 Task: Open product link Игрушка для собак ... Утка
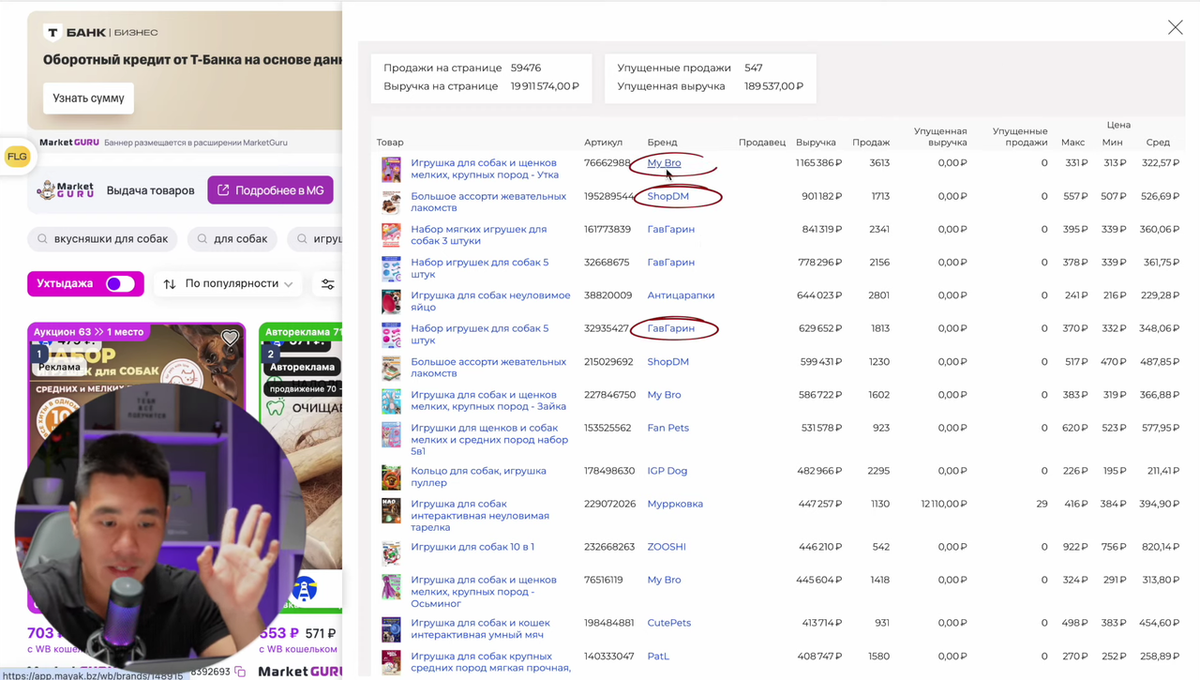(485, 169)
